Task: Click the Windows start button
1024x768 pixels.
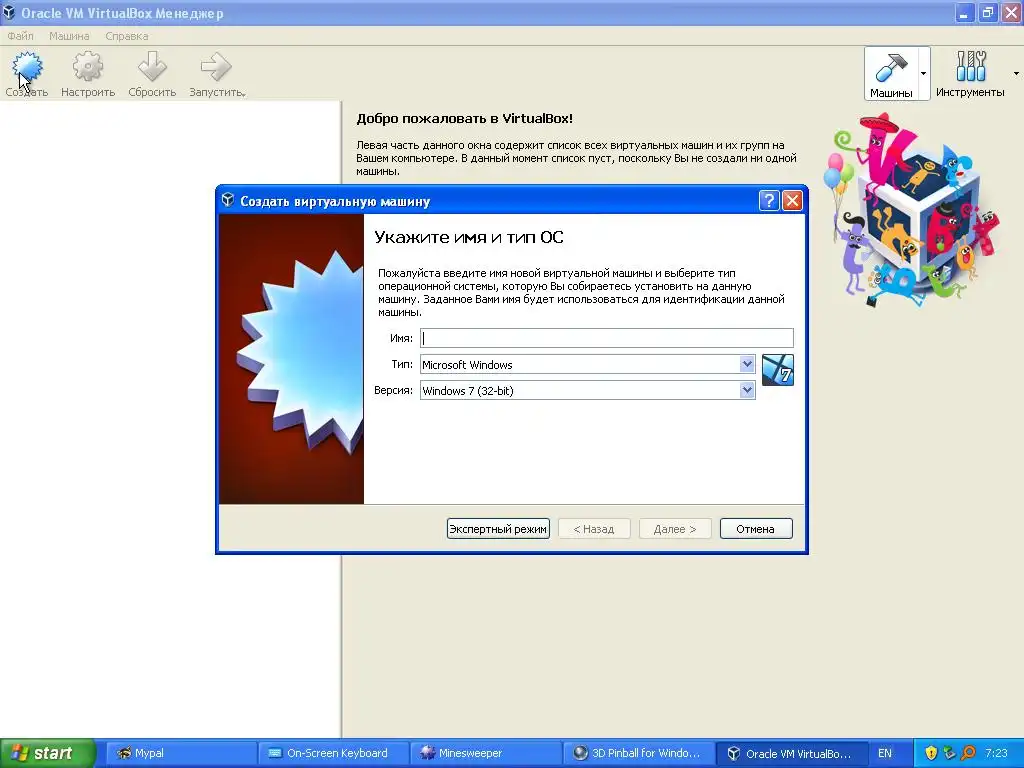Action: pyautogui.click(x=47, y=753)
